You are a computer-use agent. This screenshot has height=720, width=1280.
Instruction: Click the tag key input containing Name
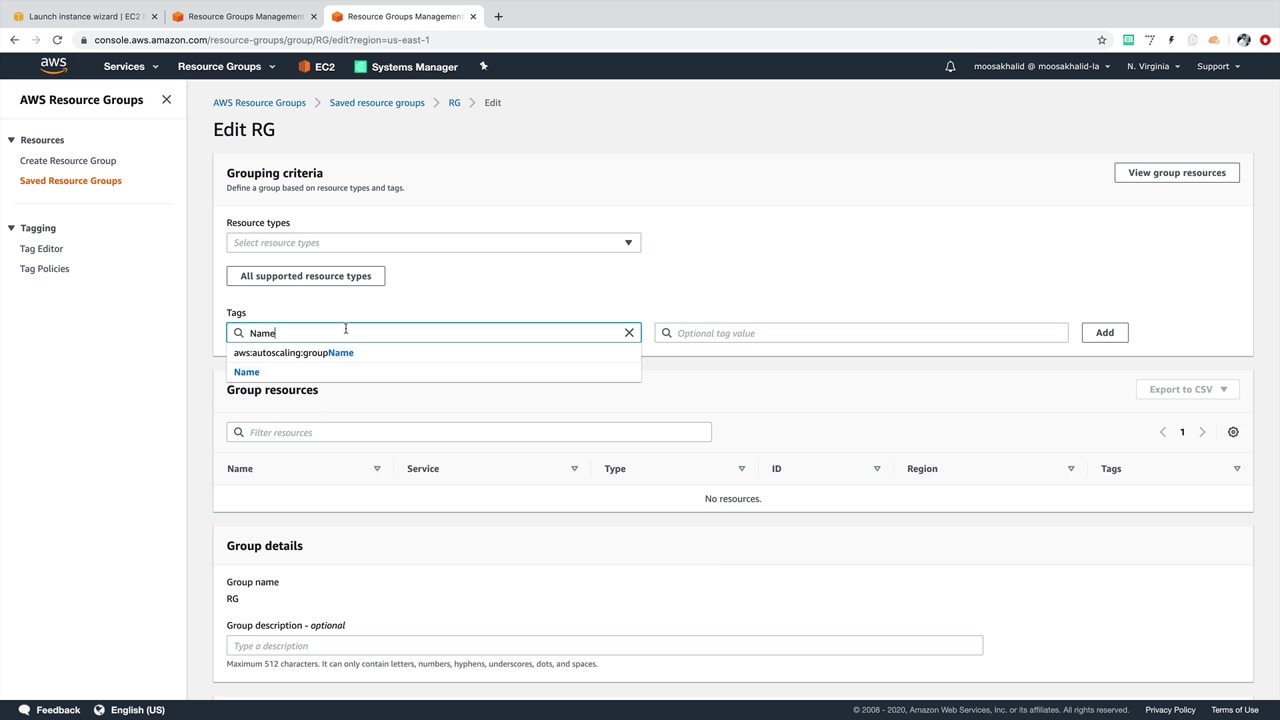[433, 333]
